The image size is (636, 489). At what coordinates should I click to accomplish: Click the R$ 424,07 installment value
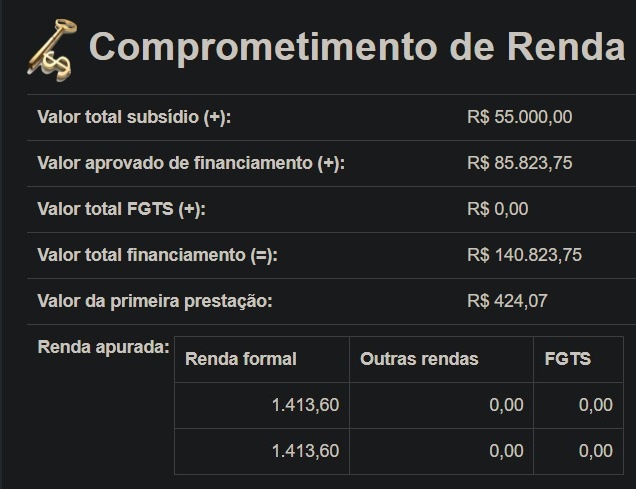click(x=507, y=301)
